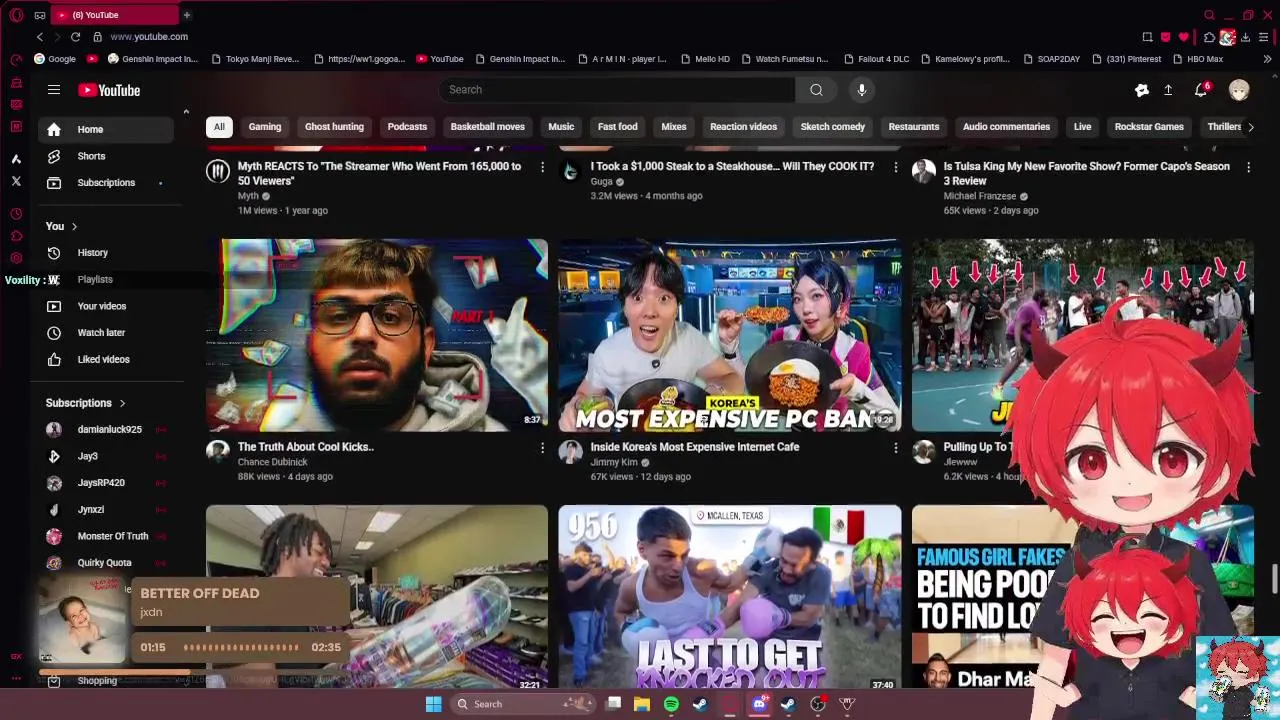Image resolution: width=1280 pixels, height=720 pixels.
Task: Open File Explorer from the taskbar
Action: (x=642, y=704)
